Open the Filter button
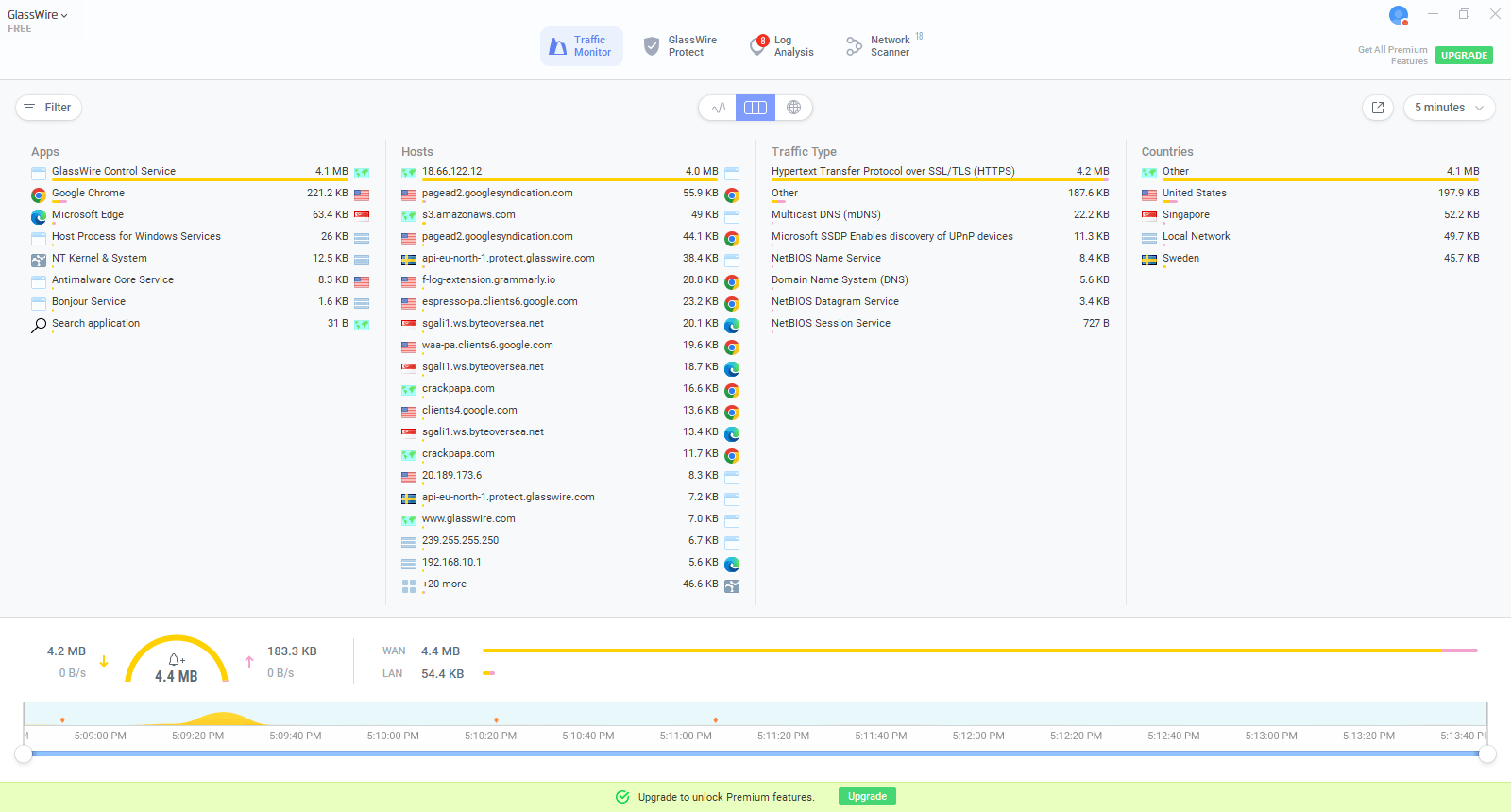This screenshot has height=812, width=1511. point(48,108)
